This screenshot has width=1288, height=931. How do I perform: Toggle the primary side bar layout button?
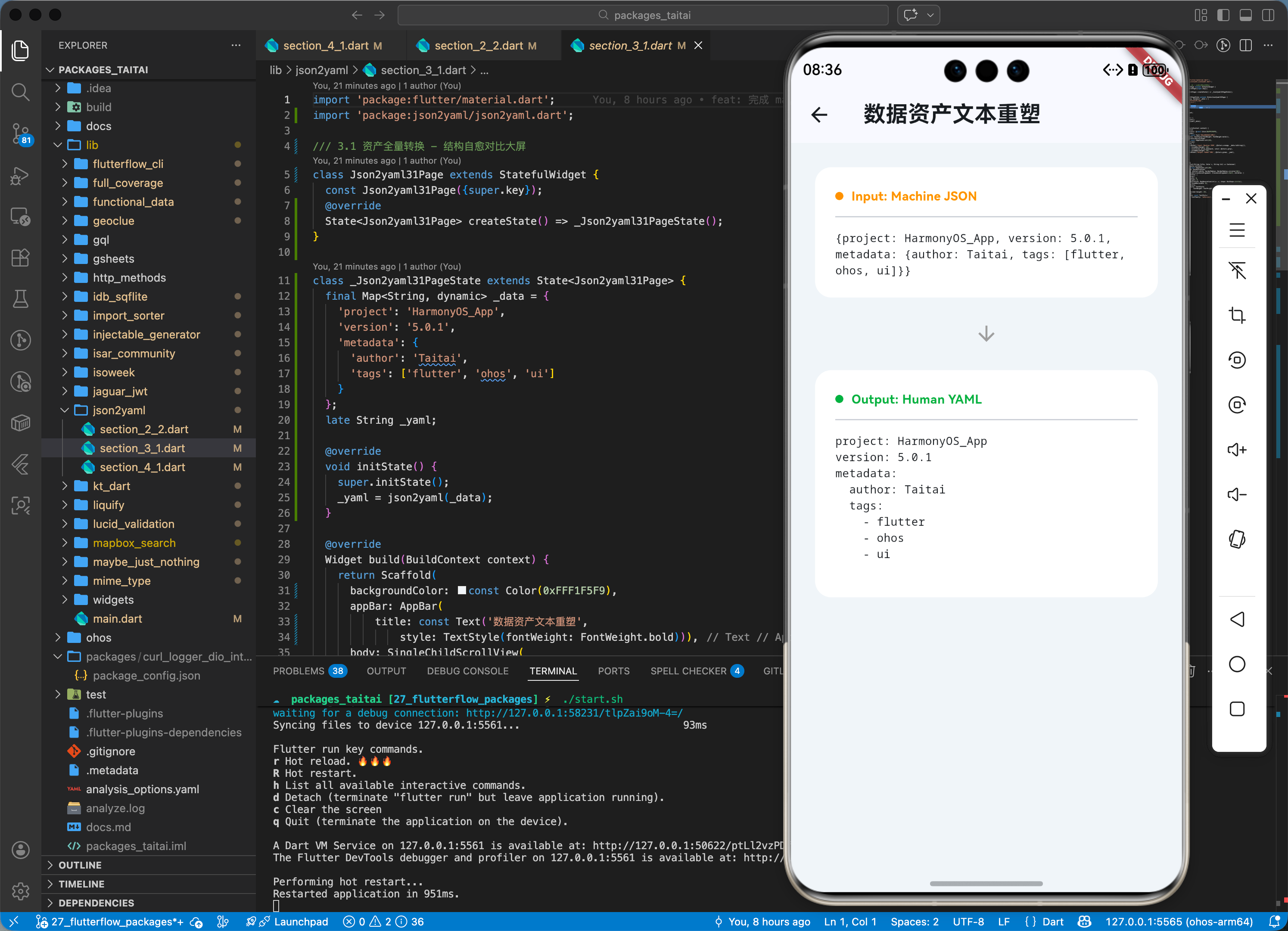click(1223, 16)
